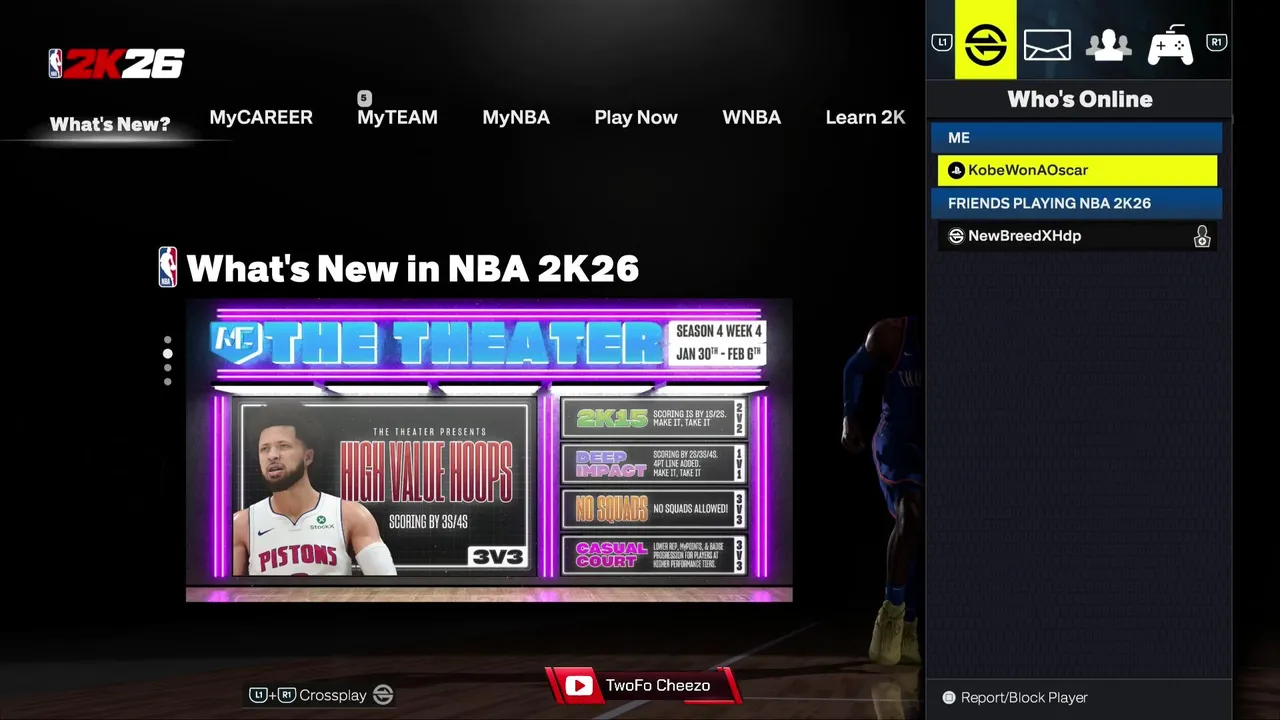The width and height of the screenshot is (1280, 720).
Task: Click the status icon on NewBreedXHdp row
Action: tap(1202, 237)
